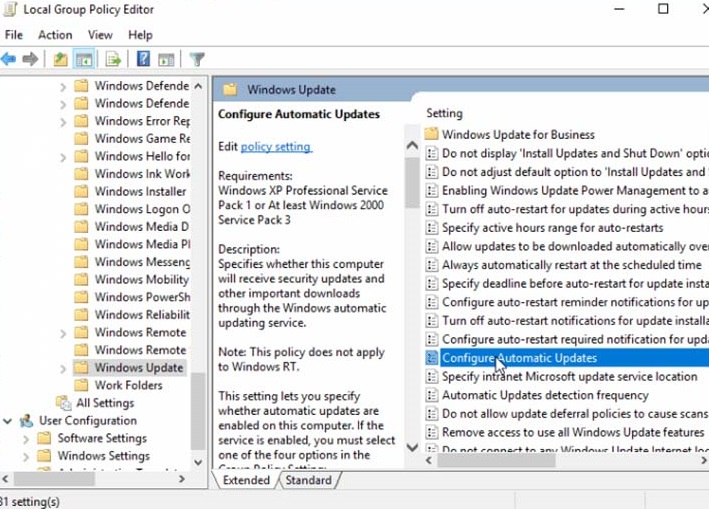Screen dimensions: 709x509
Task: Select Always automatically restart at the scheduled time
Action: click(x=572, y=264)
